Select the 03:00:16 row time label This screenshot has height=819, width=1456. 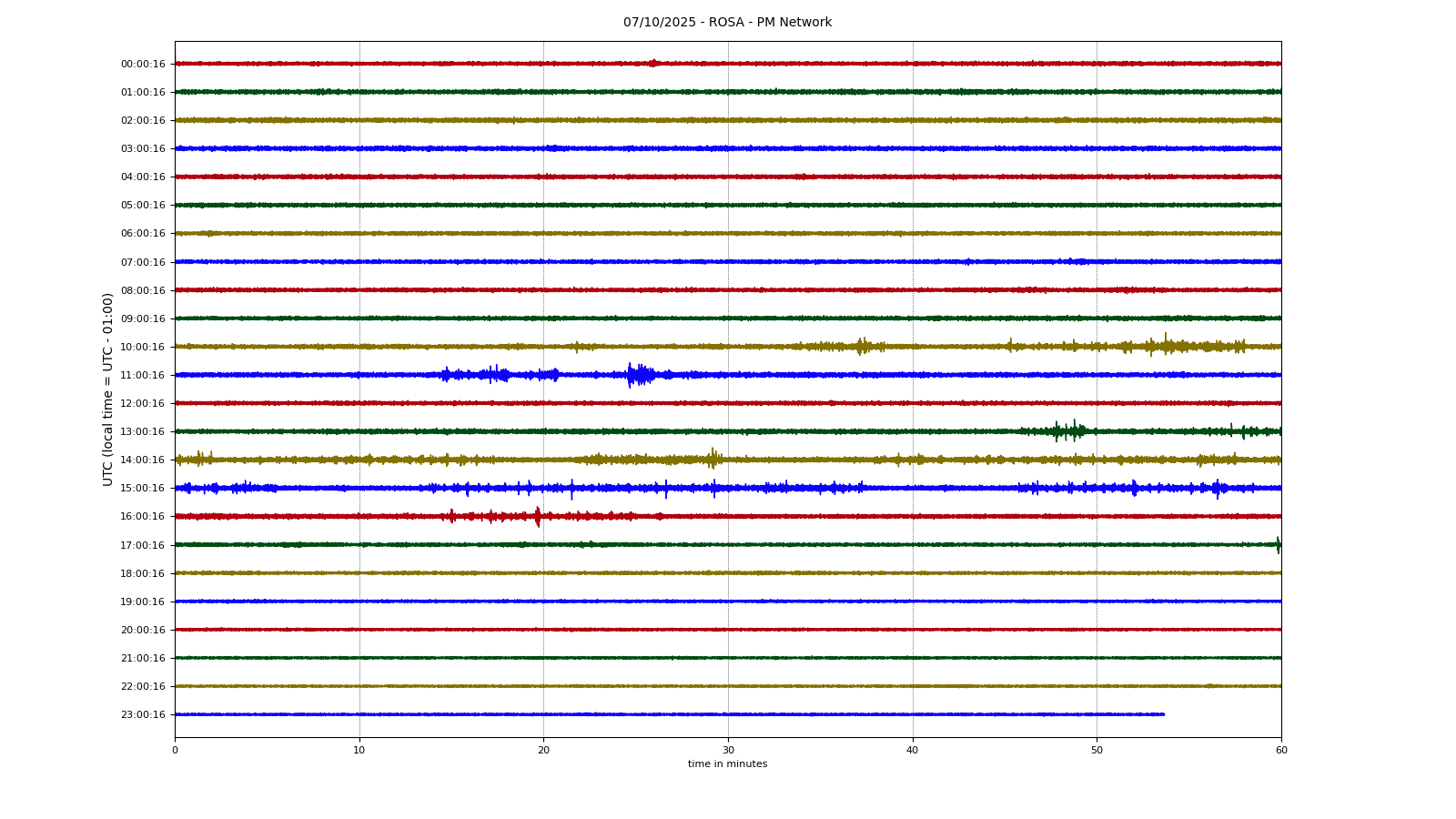[x=143, y=148]
